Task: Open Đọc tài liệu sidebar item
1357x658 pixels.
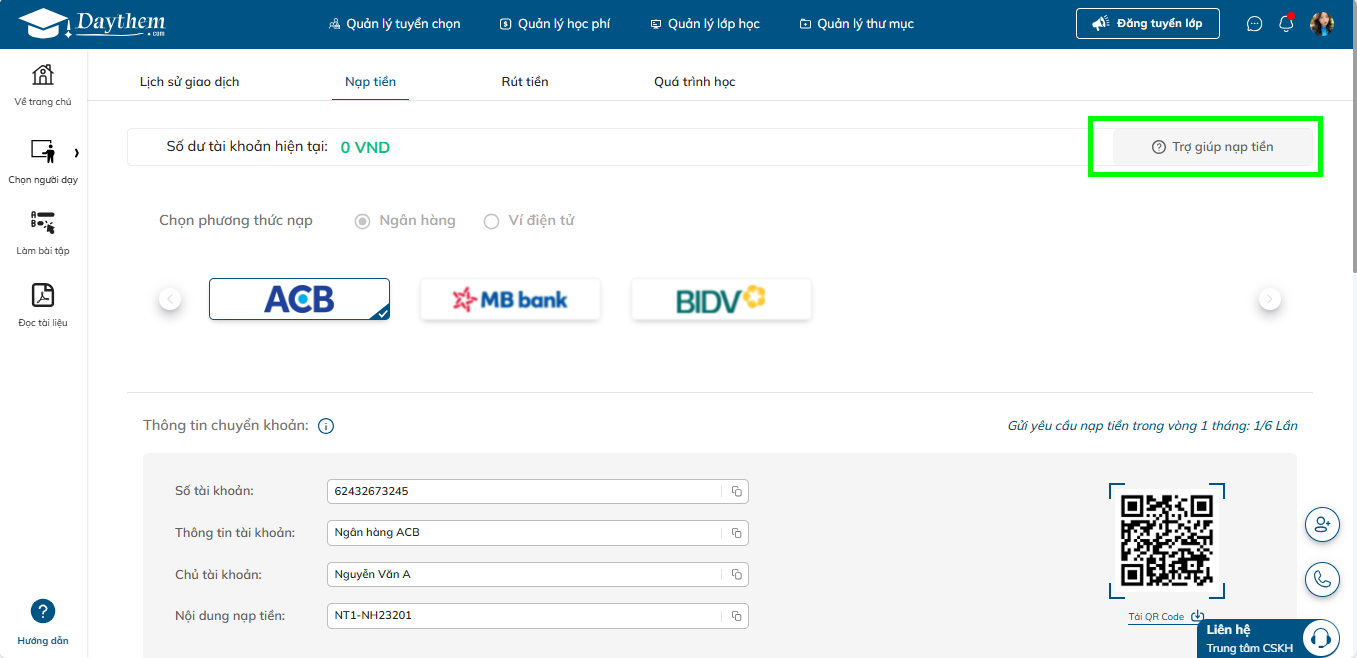Action: pos(43,305)
